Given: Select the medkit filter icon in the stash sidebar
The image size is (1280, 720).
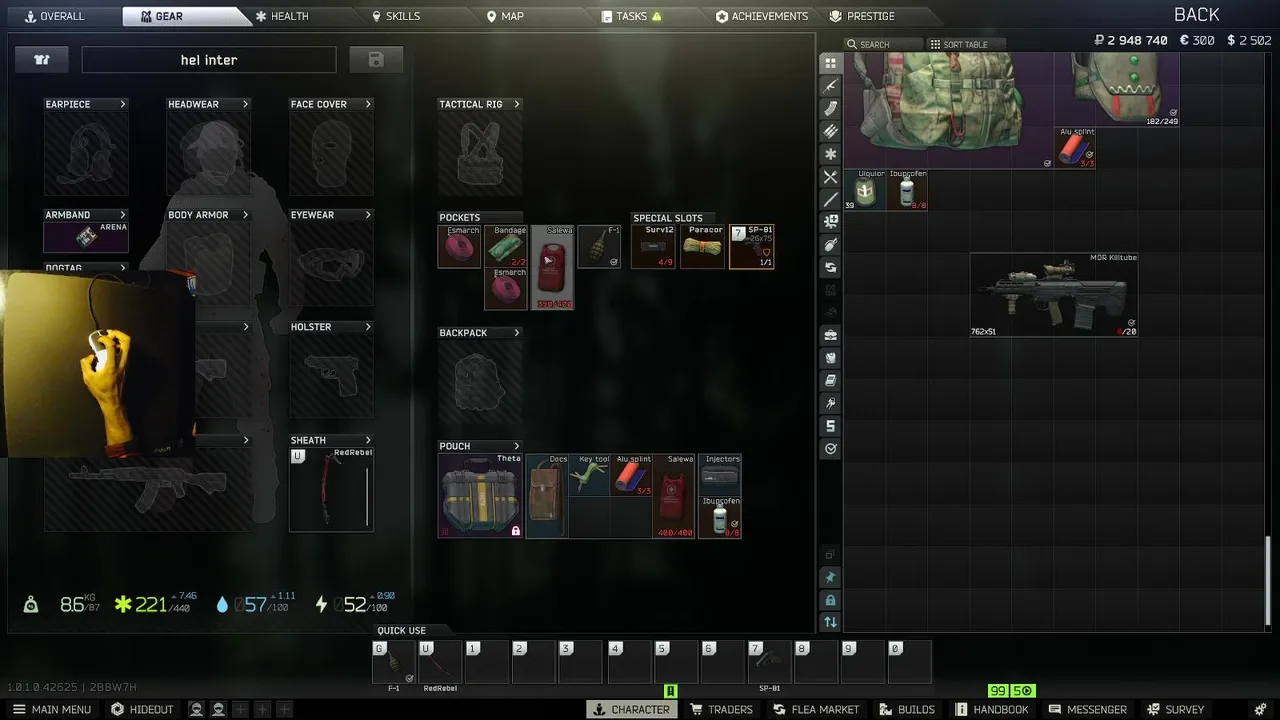Looking at the screenshot, I should pyautogui.click(x=830, y=222).
